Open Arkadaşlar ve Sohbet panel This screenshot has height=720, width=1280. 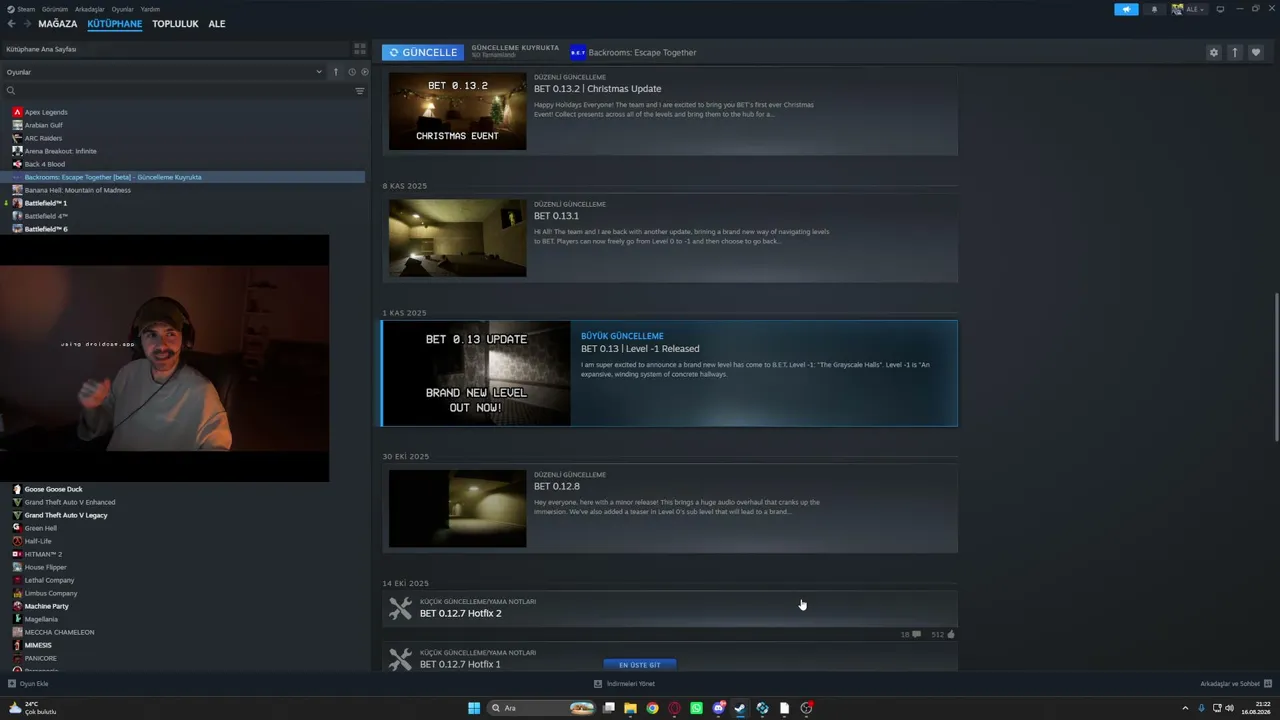click(1236, 684)
